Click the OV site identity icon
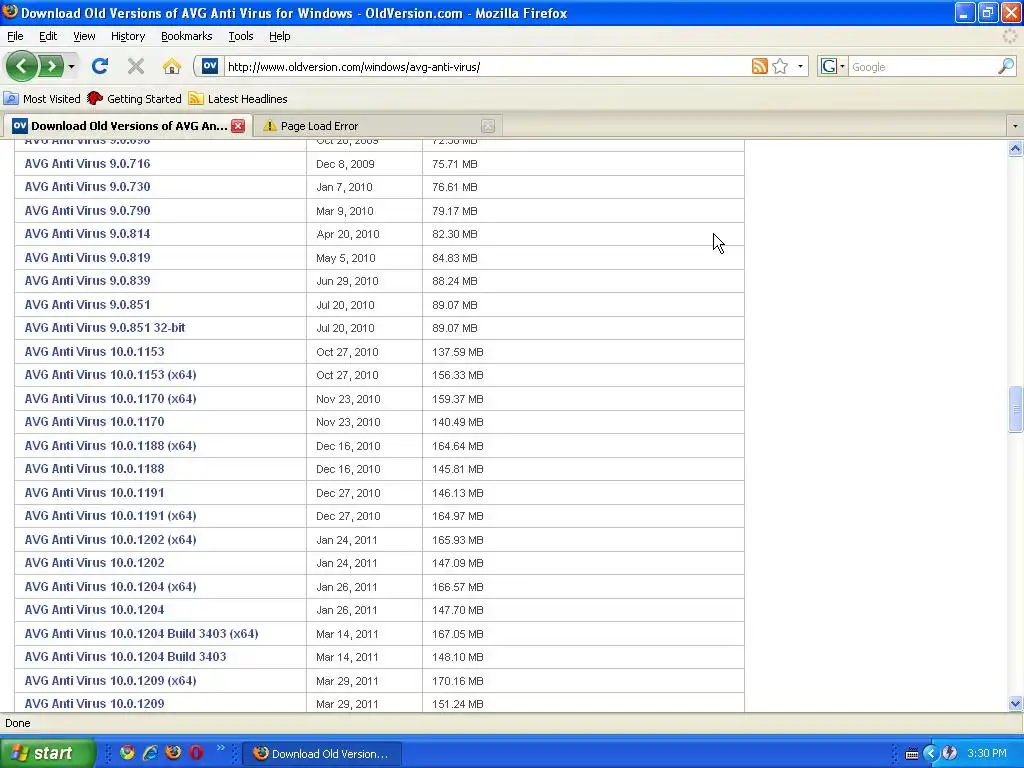Screen dimensions: 1024x768 (x=210, y=66)
